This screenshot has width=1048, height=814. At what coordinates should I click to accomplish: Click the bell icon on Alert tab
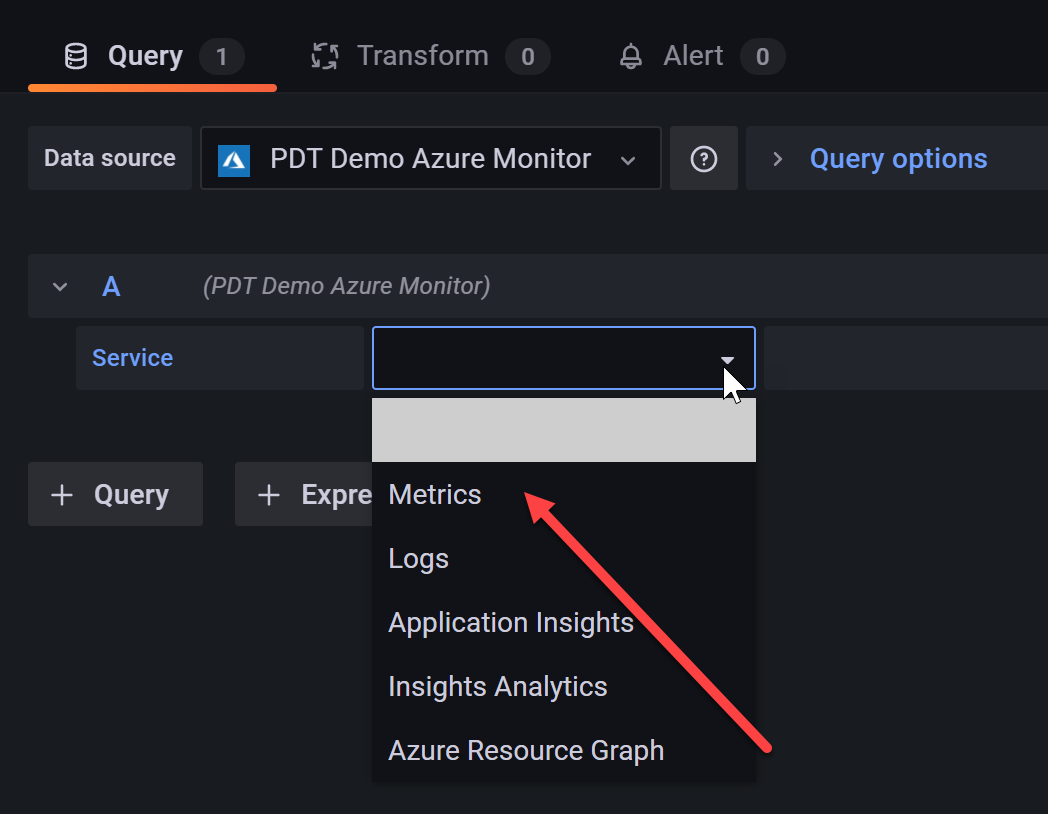point(630,56)
